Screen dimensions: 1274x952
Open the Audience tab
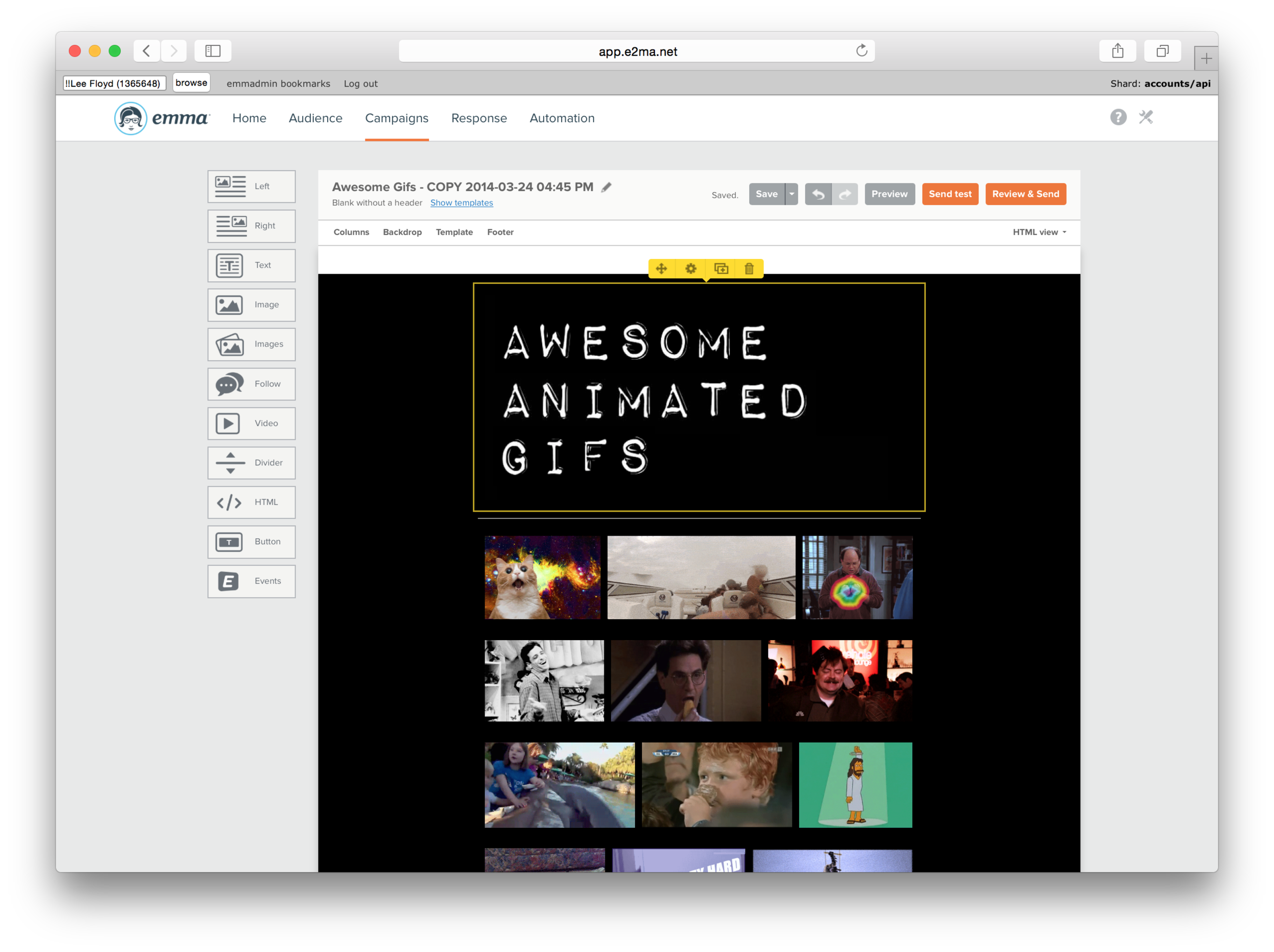click(x=315, y=118)
